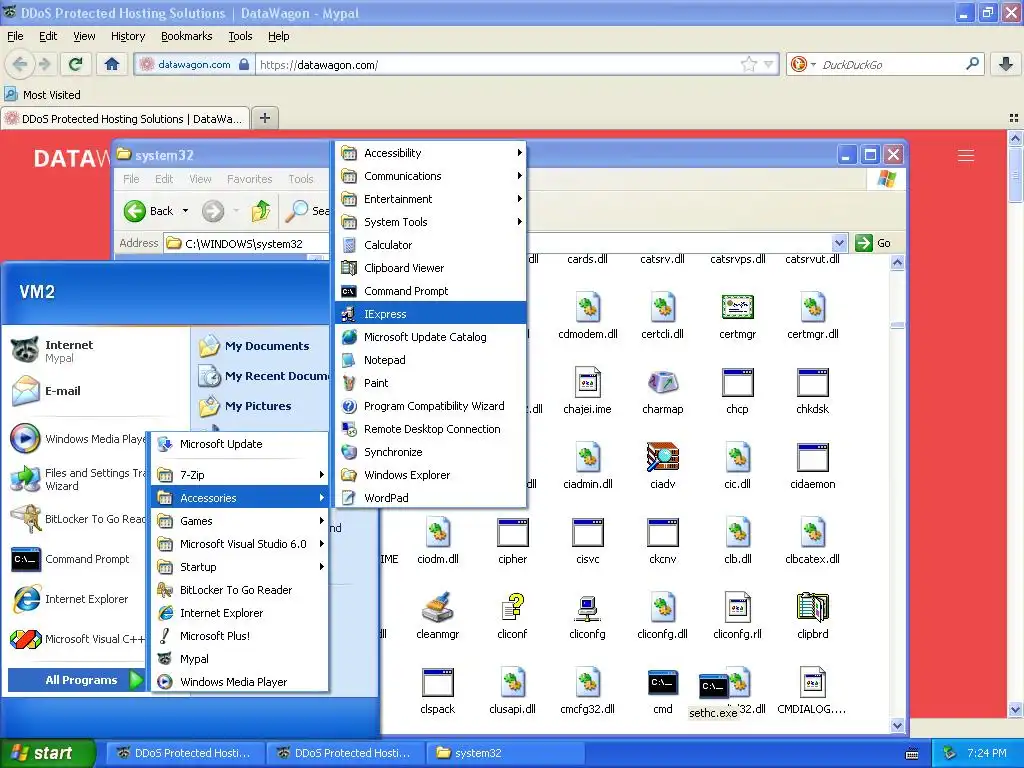Click the Back button in system32 window
The width and height of the screenshot is (1024, 768).
coord(148,211)
